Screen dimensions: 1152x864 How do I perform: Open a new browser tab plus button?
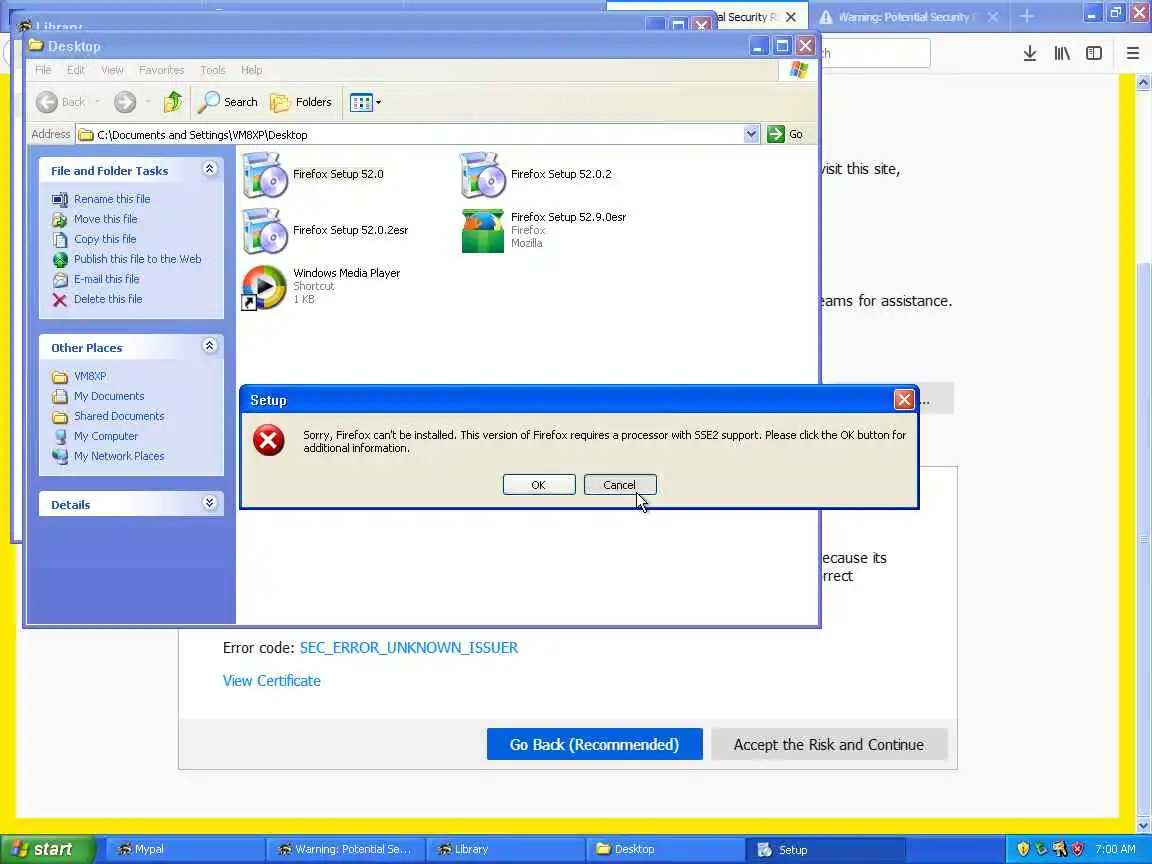(x=1027, y=16)
